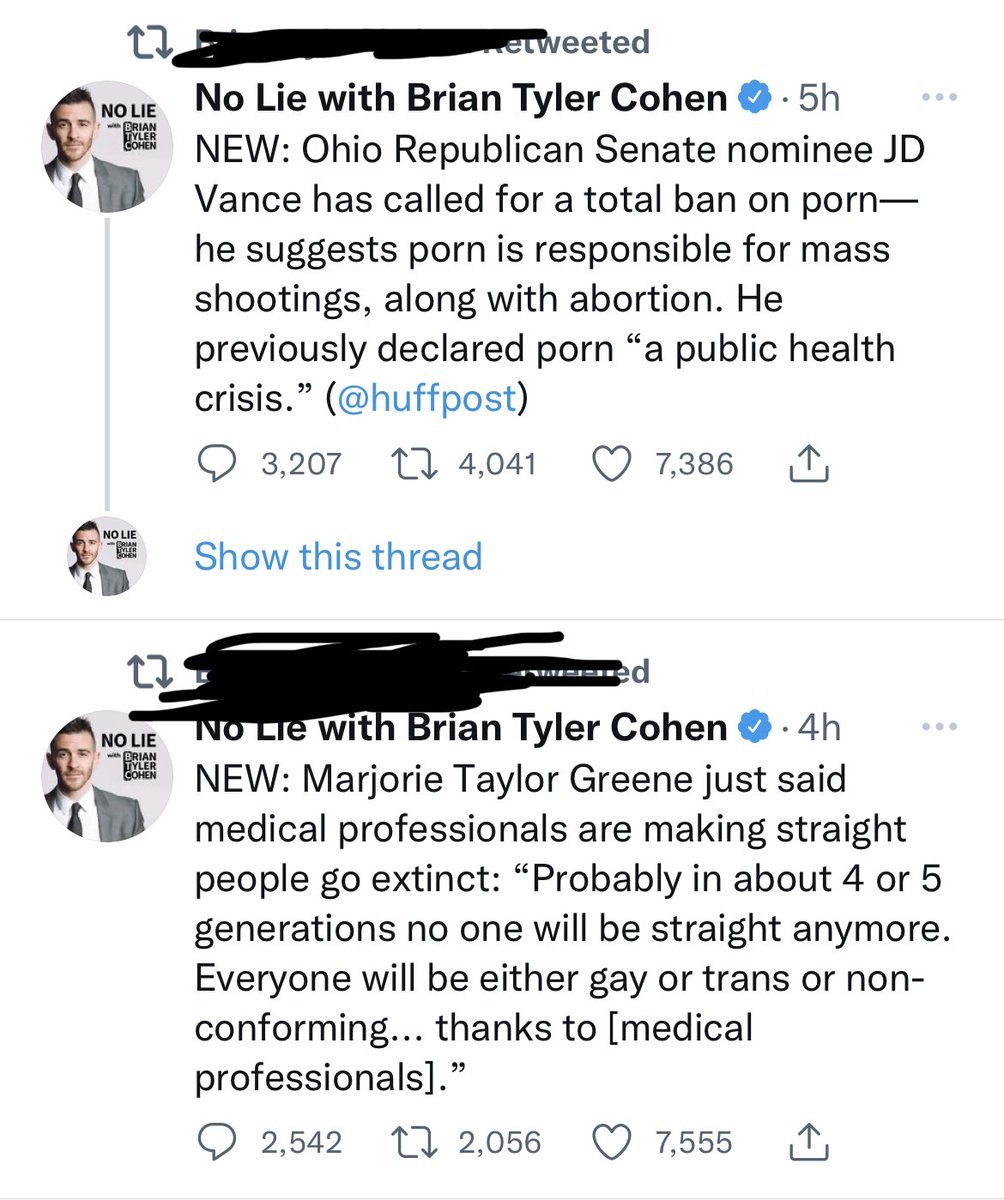Image resolution: width=1004 pixels, height=1200 pixels.
Task: Open more options on the second tweet
Action: point(937,728)
